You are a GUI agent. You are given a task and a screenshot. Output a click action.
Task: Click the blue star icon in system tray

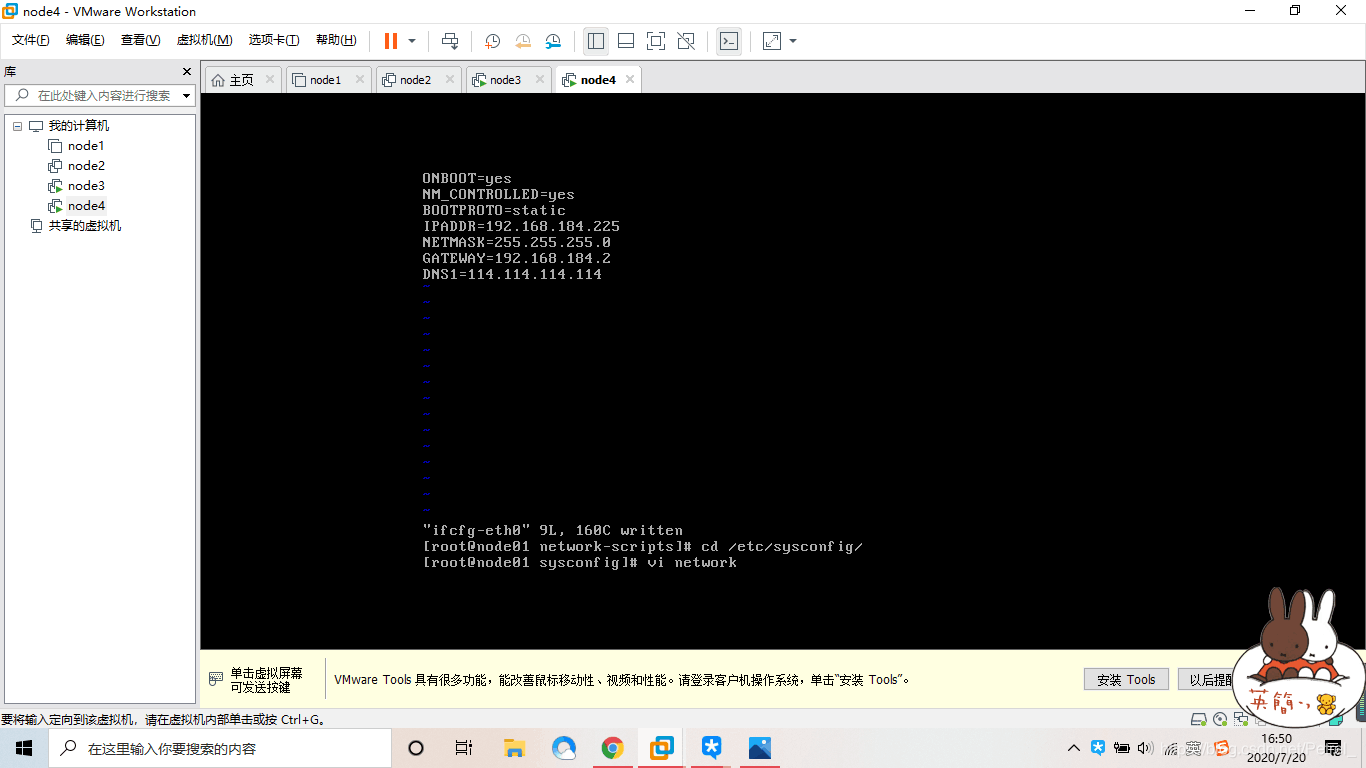(x=1098, y=748)
